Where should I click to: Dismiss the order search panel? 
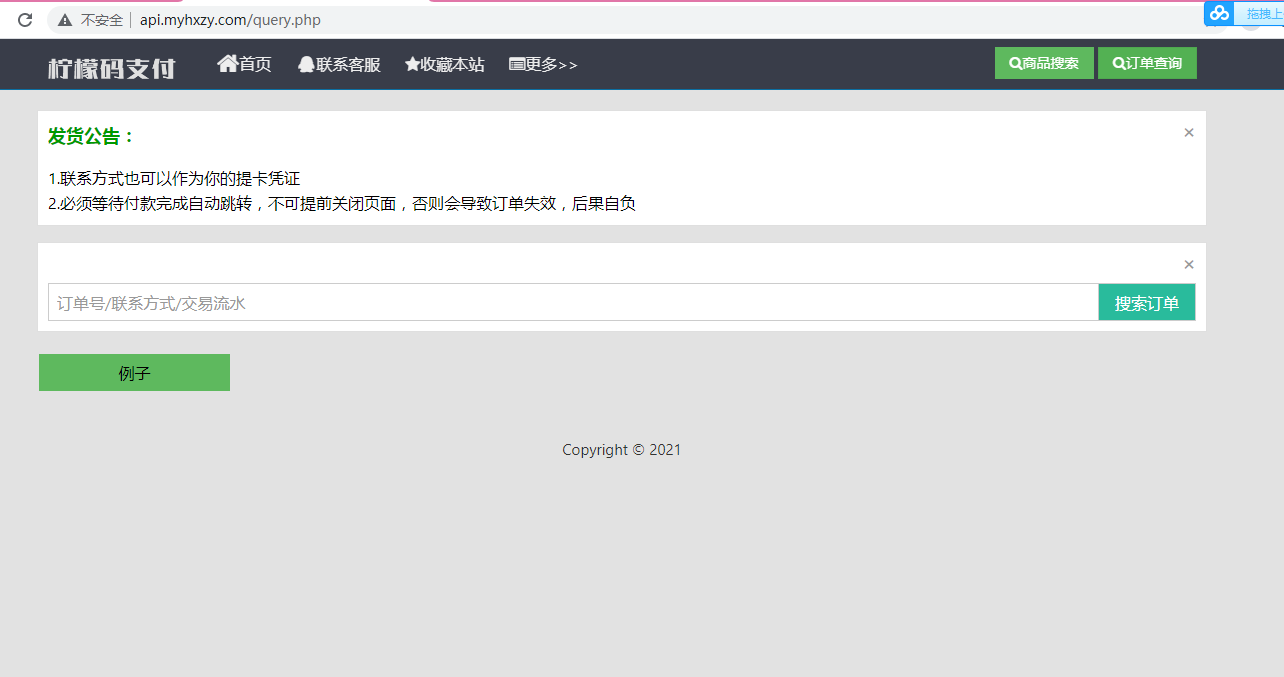coord(1189,265)
